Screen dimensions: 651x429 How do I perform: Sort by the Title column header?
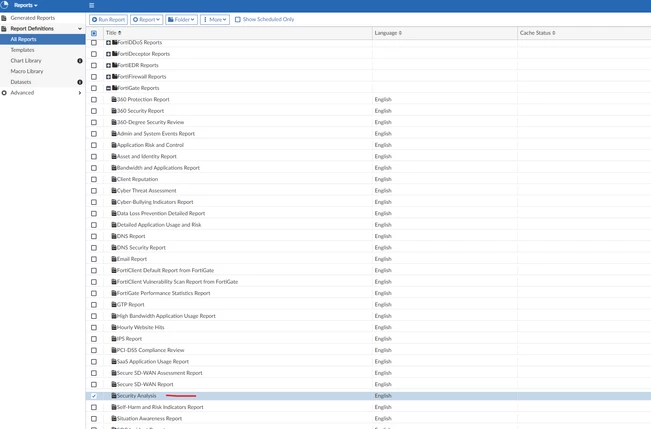click(113, 33)
